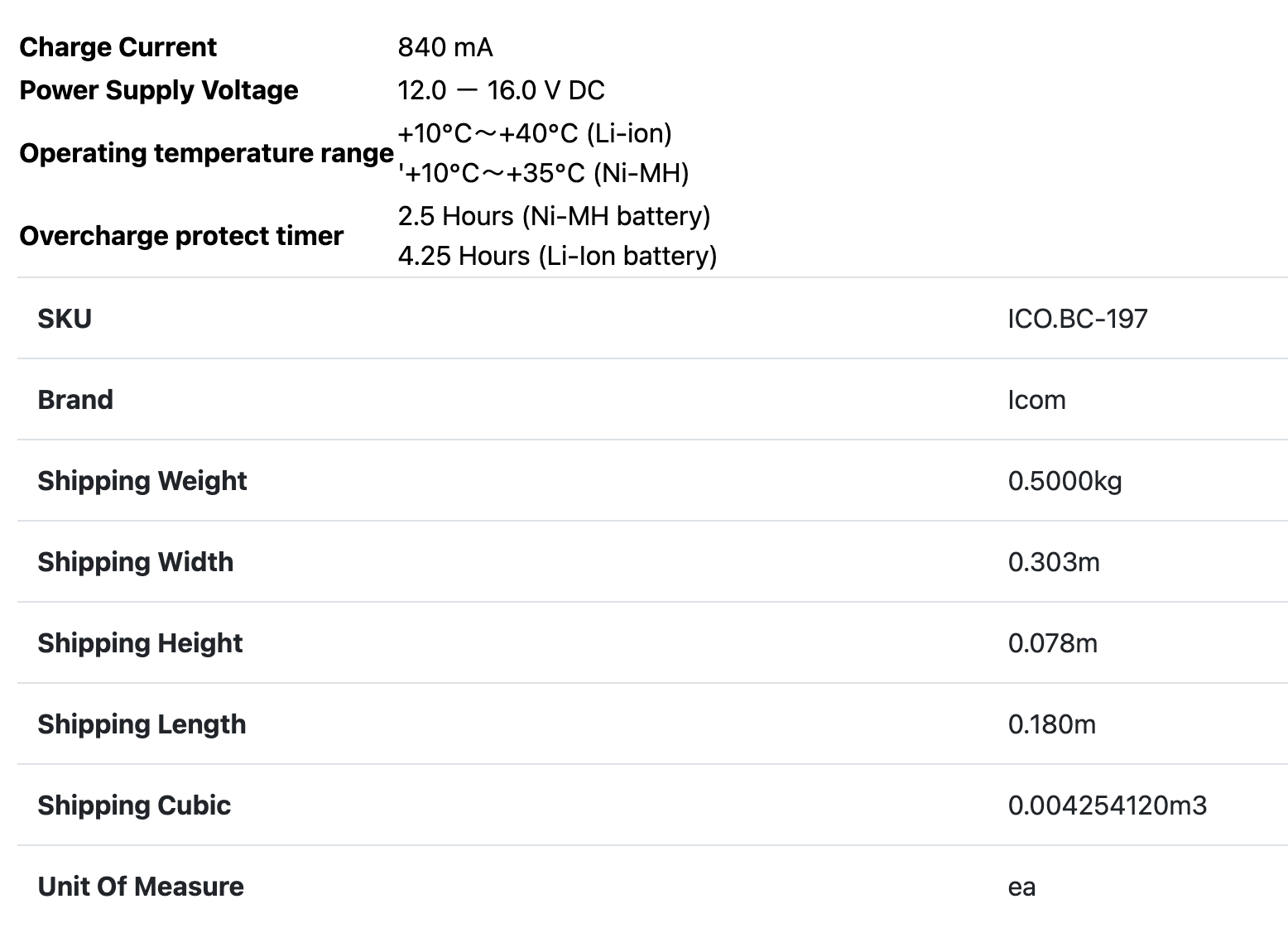This screenshot has width=1288, height=952.
Task: Click the 0.5000kg shipping weight value
Action: pos(1065,481)
